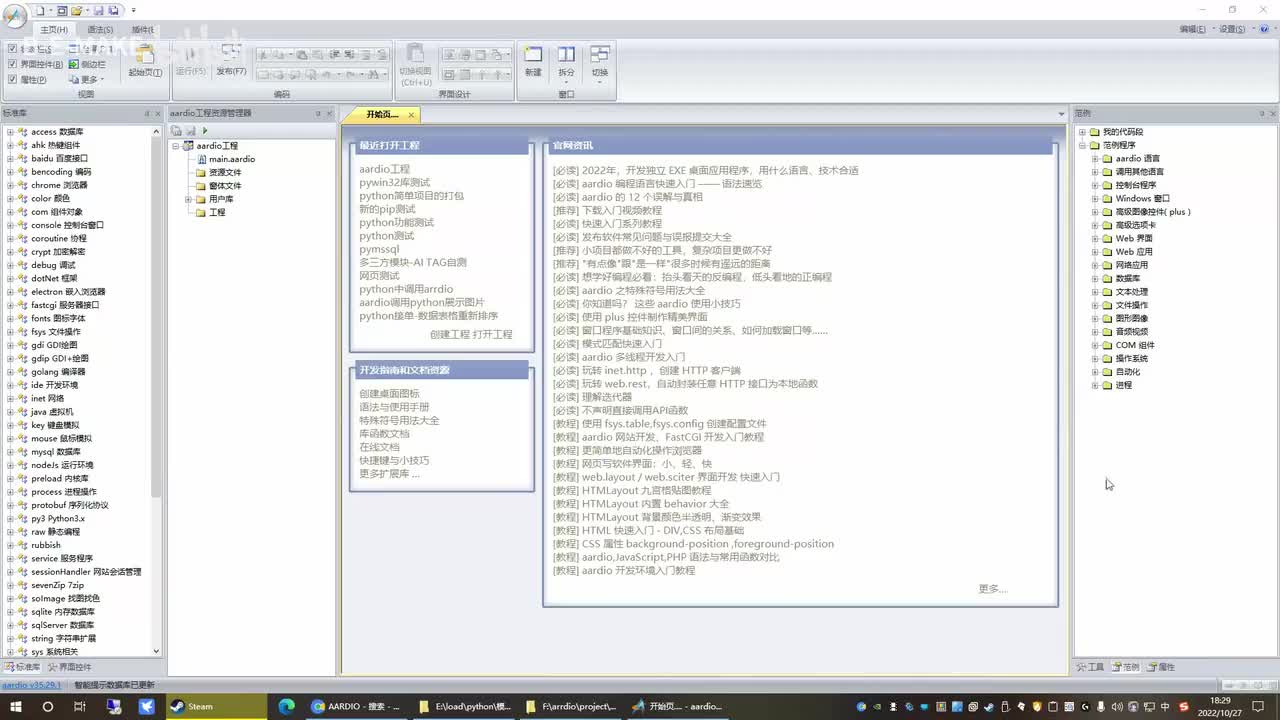Select the 更多扩展库 ... link
The width and height of the screenshot is (1280, 720).
pos(389,474)
